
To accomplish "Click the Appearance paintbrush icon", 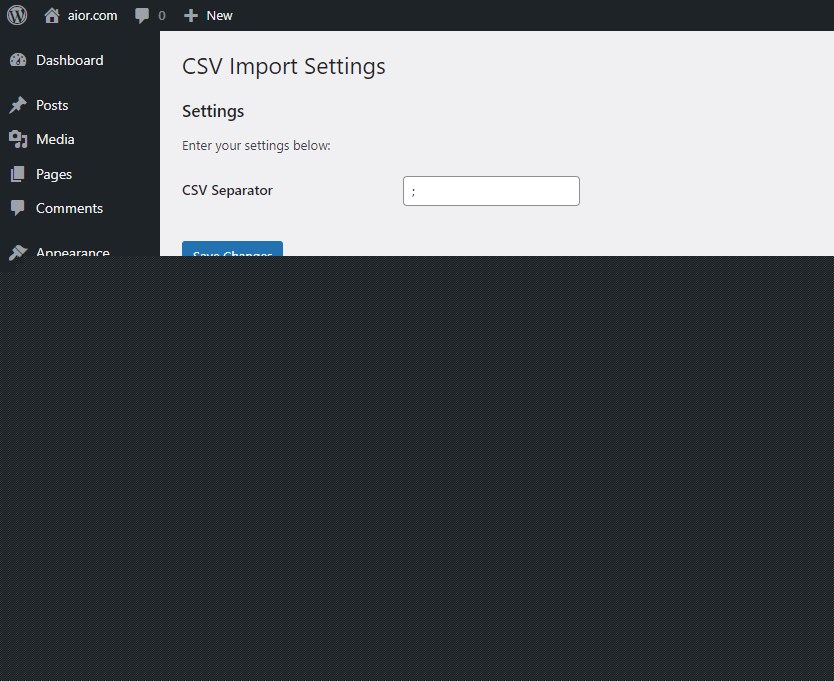I will (18, 251).
